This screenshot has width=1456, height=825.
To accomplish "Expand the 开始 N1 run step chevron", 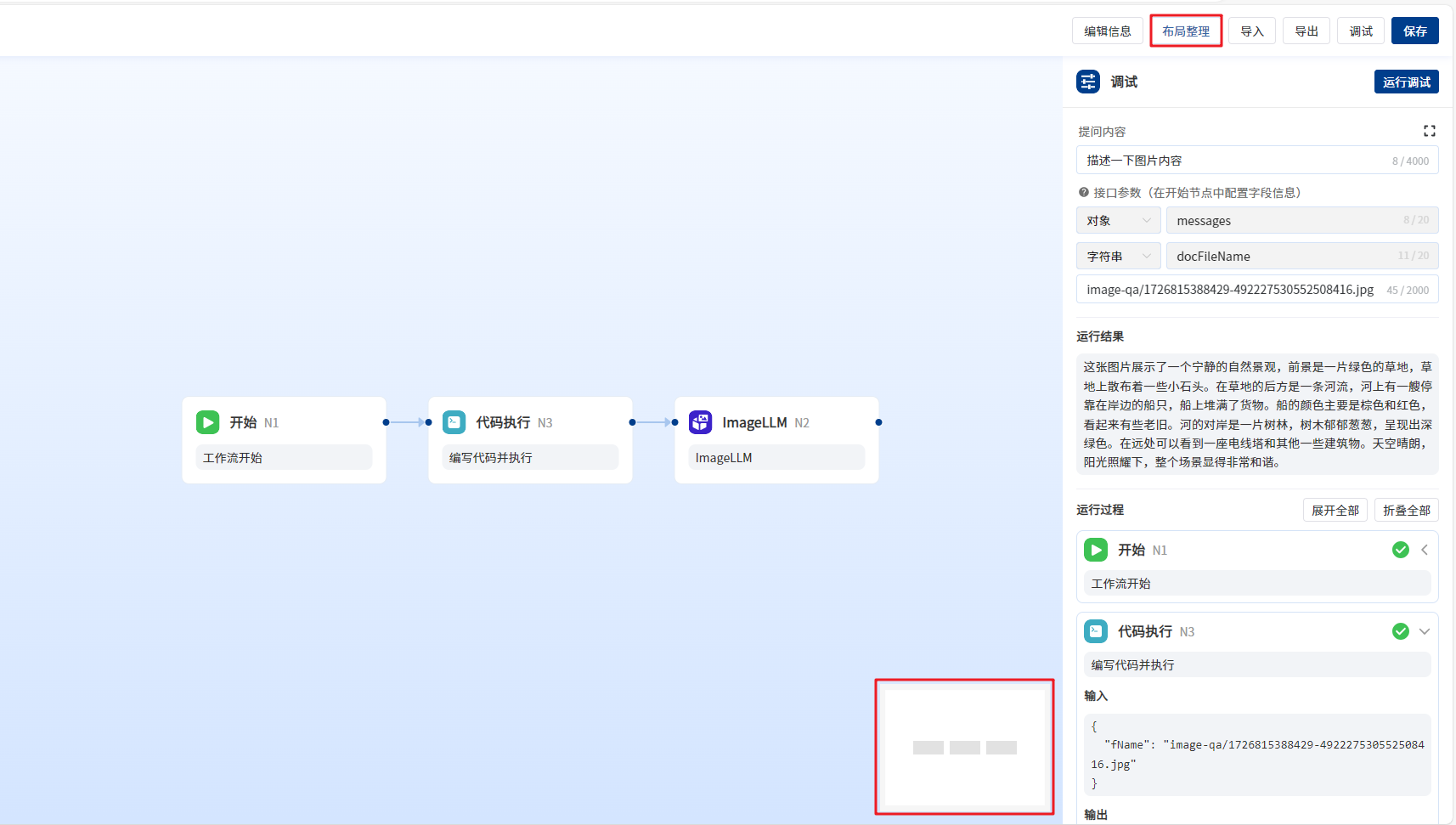I will pyautogui.click(x=1425, y=550).
